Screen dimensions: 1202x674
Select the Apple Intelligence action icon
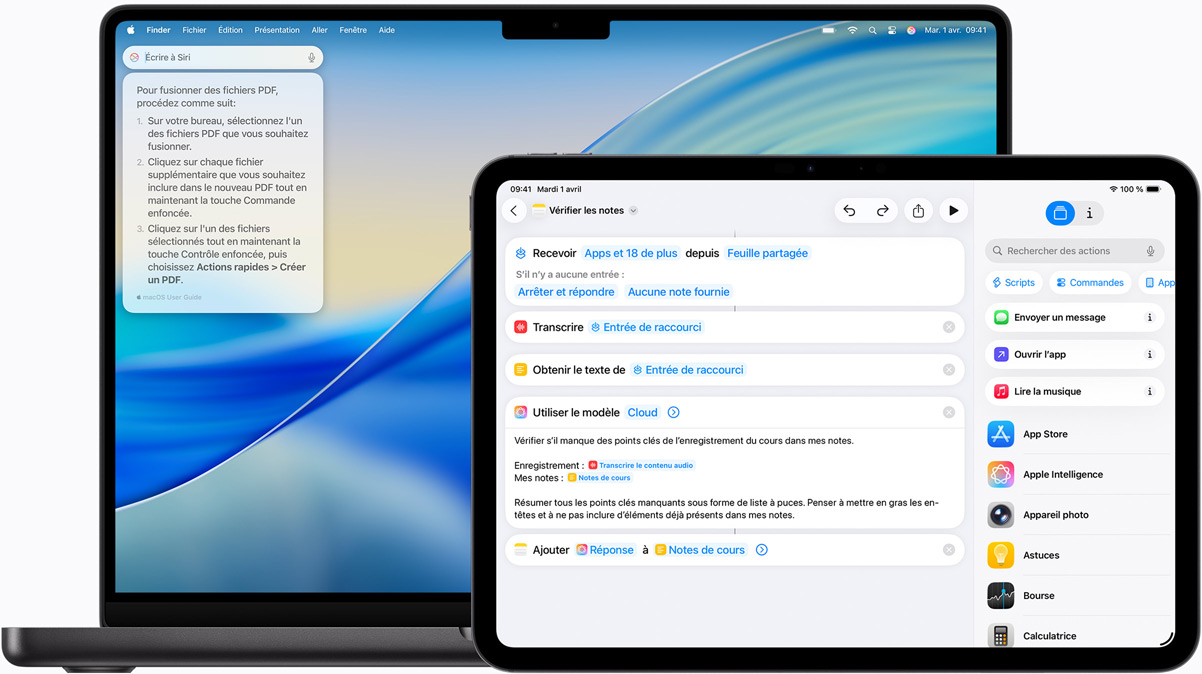pos(1000,474)
